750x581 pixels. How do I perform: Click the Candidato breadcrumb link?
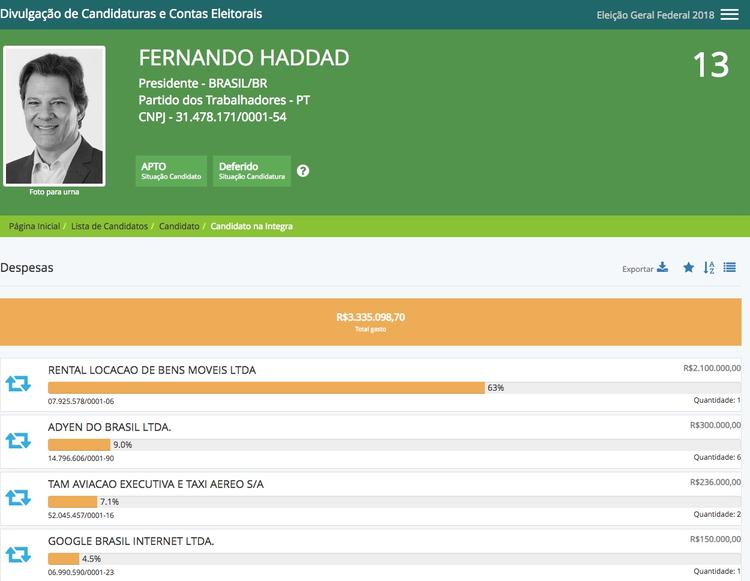(x=179, y=226)
